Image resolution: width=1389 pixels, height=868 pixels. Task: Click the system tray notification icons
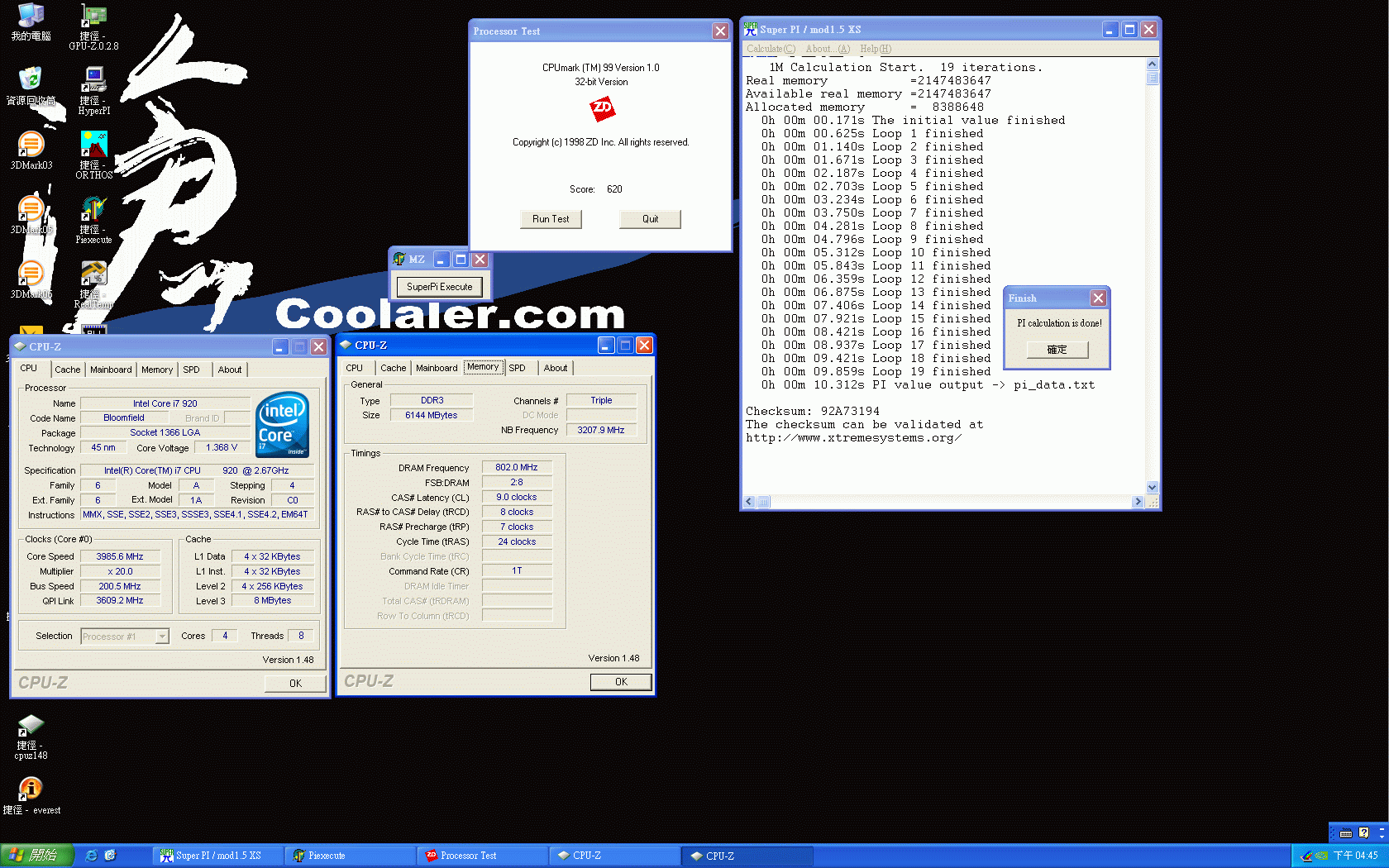coord(1315,856)
